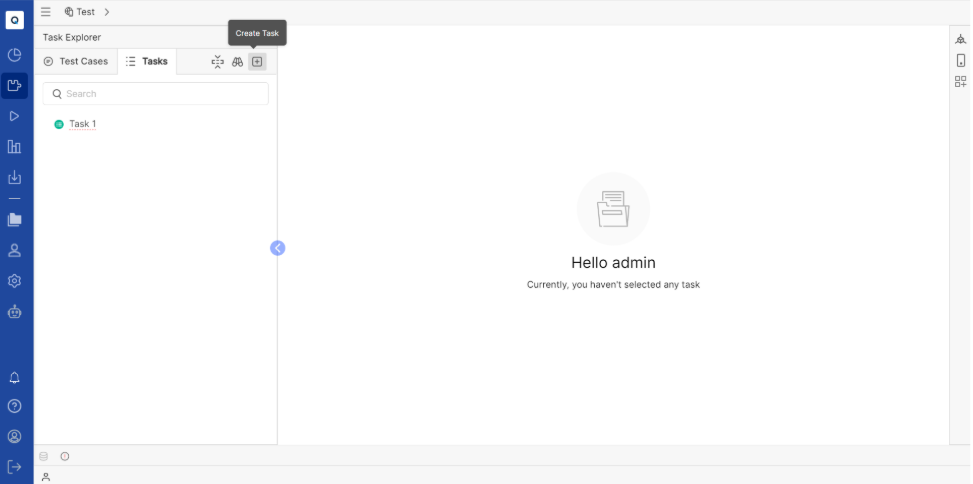Open the dashboard pie chart icon
This screenshot has height=484, width=973.
click(x=15, y=55)
